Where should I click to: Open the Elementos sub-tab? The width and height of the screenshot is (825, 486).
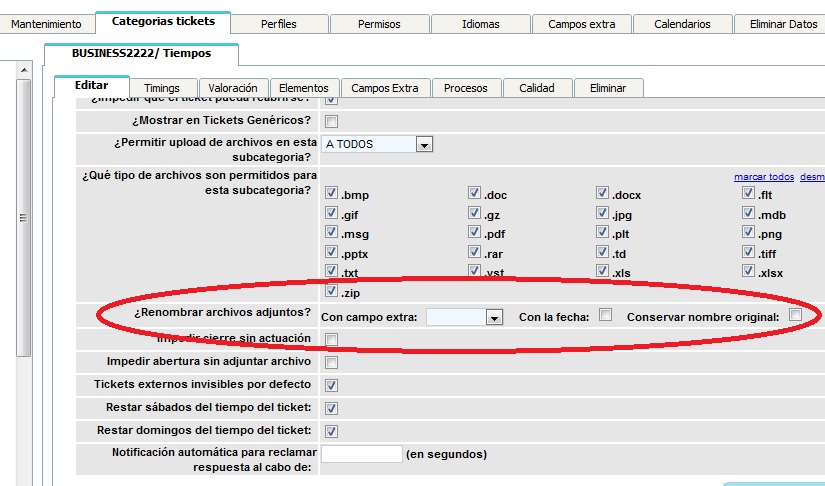(x=304, y=88)
